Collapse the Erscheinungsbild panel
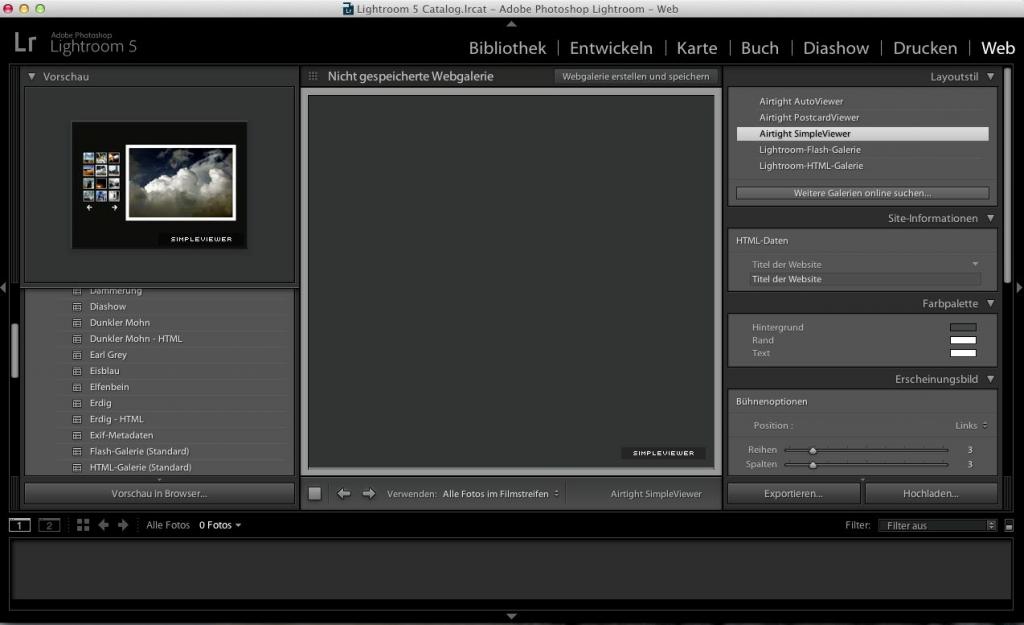This screenshot has width=1024, height=625. pos(991,379)
